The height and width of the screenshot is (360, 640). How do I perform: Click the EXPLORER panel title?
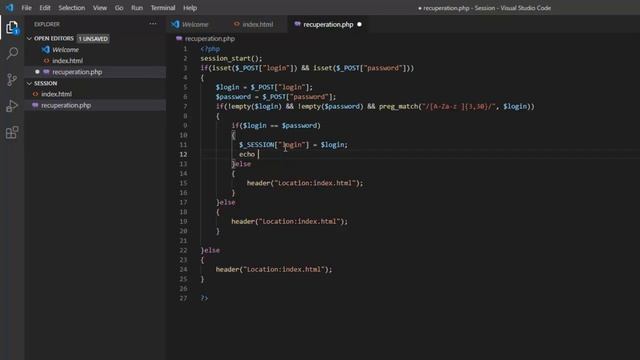tap(47, 24)
